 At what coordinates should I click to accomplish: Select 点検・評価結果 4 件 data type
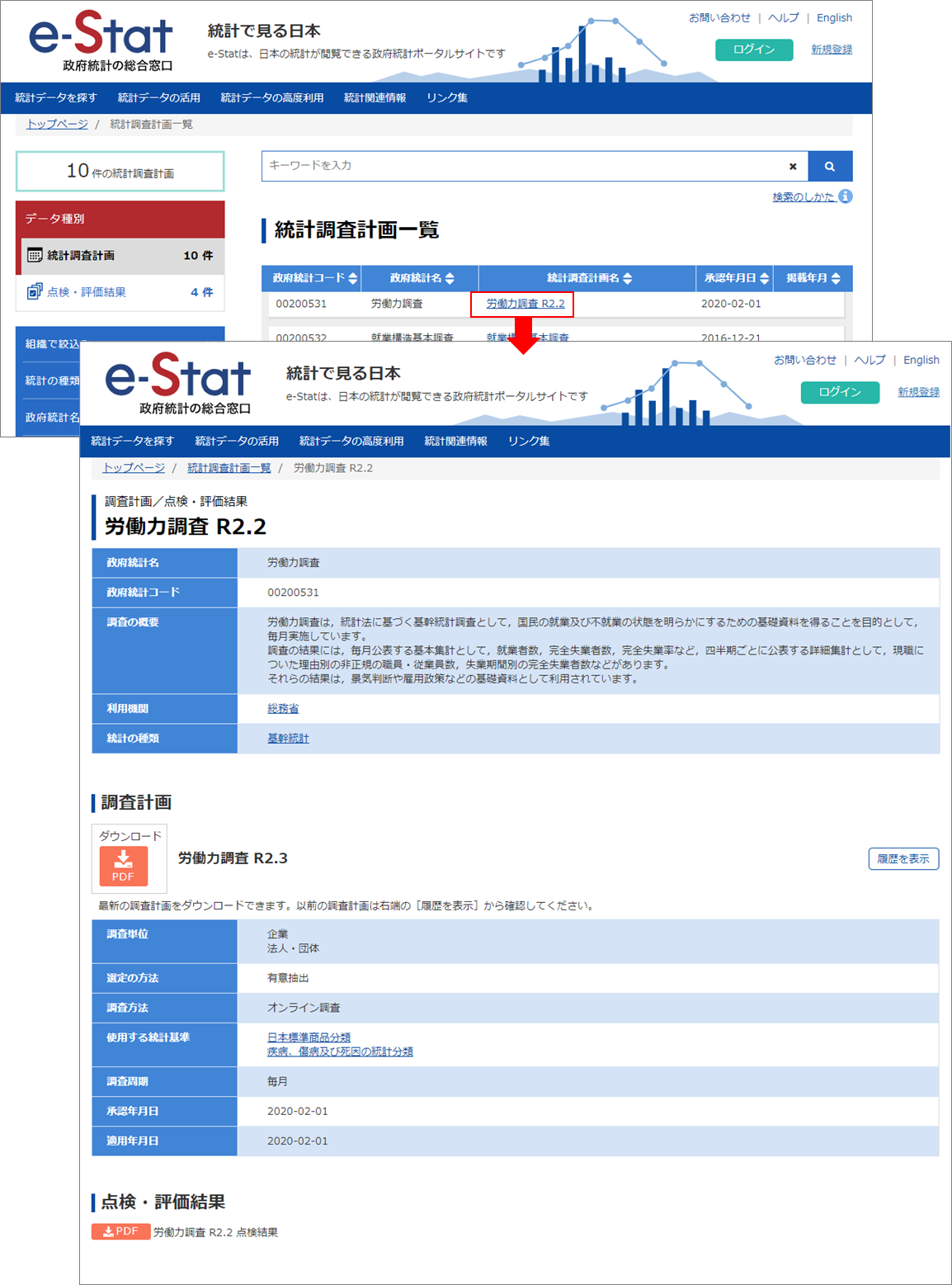point(120,292)
